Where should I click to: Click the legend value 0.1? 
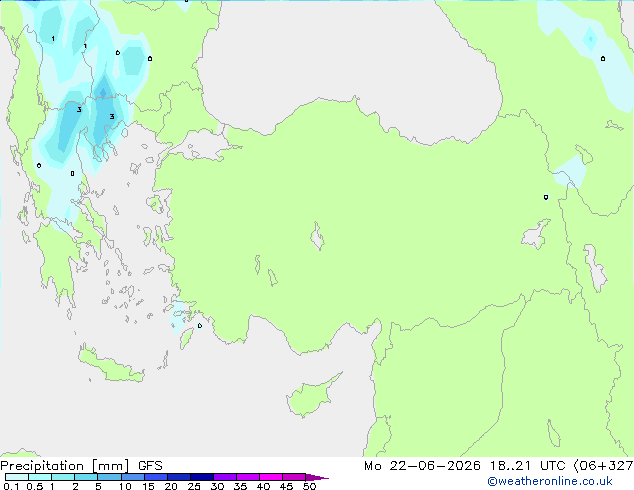[11, 486]
